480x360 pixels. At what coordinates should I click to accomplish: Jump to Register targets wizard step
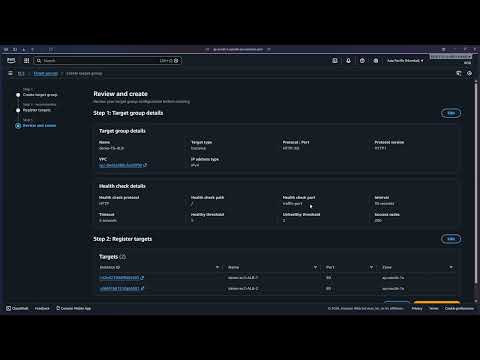click(x=37, y=110)
